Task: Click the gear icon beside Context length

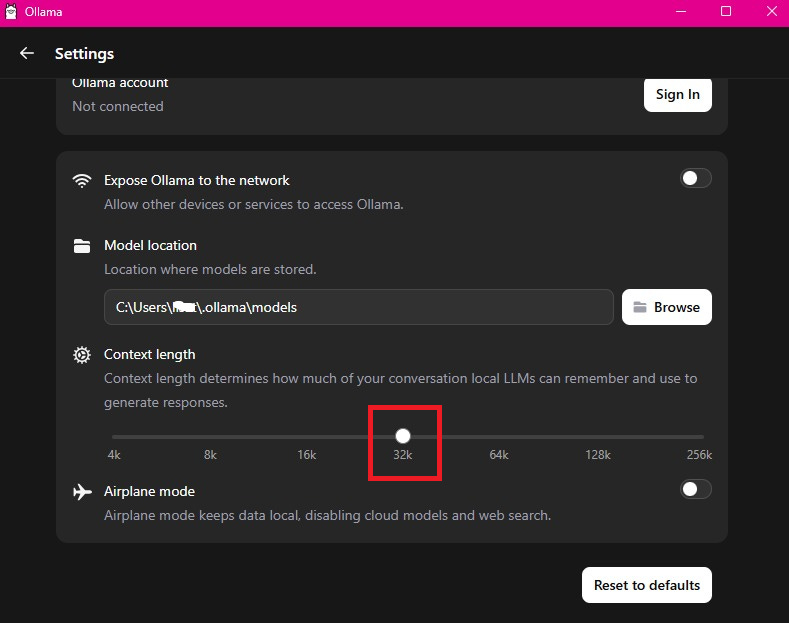Action: point(82,355)
